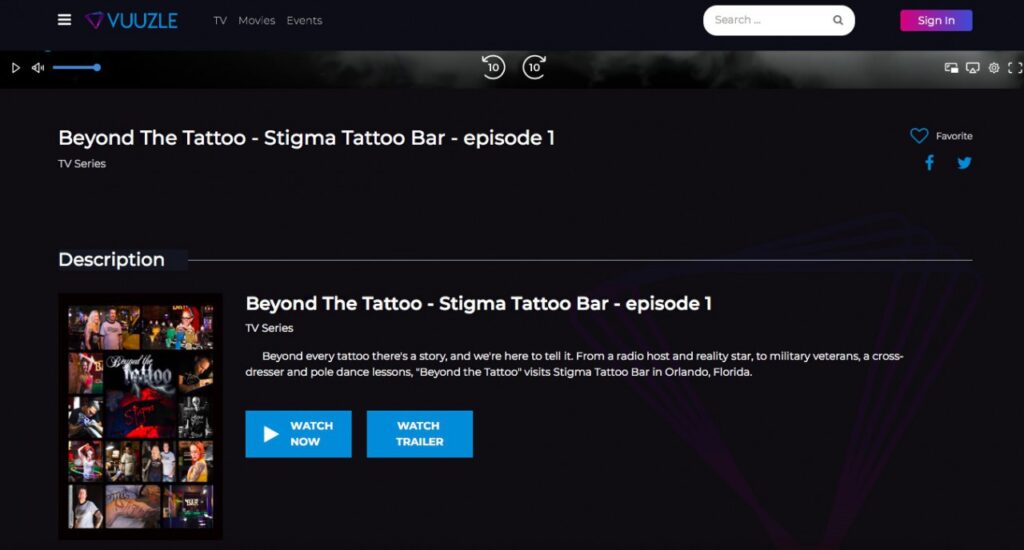Share the episode on Twitter
Viewport: 1024px width, 550px height.
tap(964, 163)
